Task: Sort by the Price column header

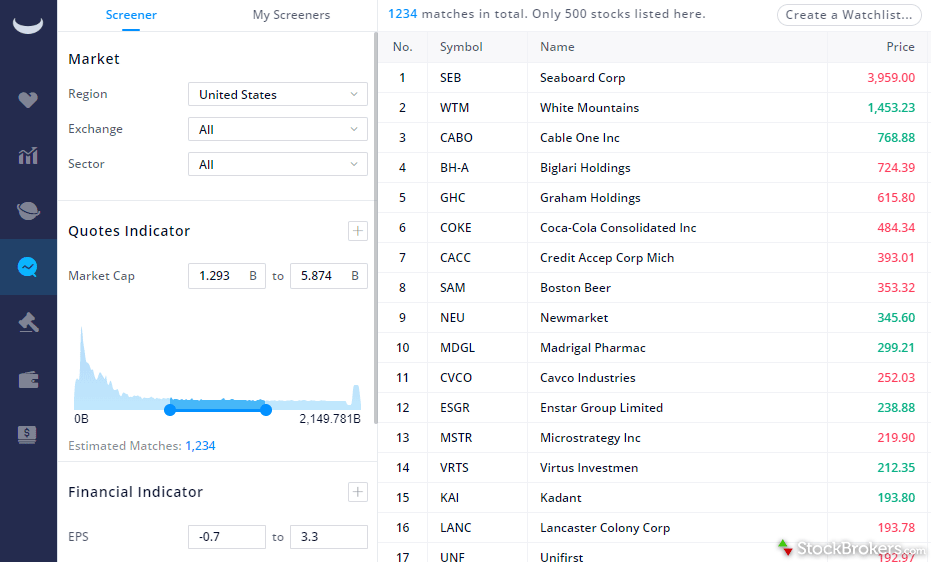Action: (900, 47)
